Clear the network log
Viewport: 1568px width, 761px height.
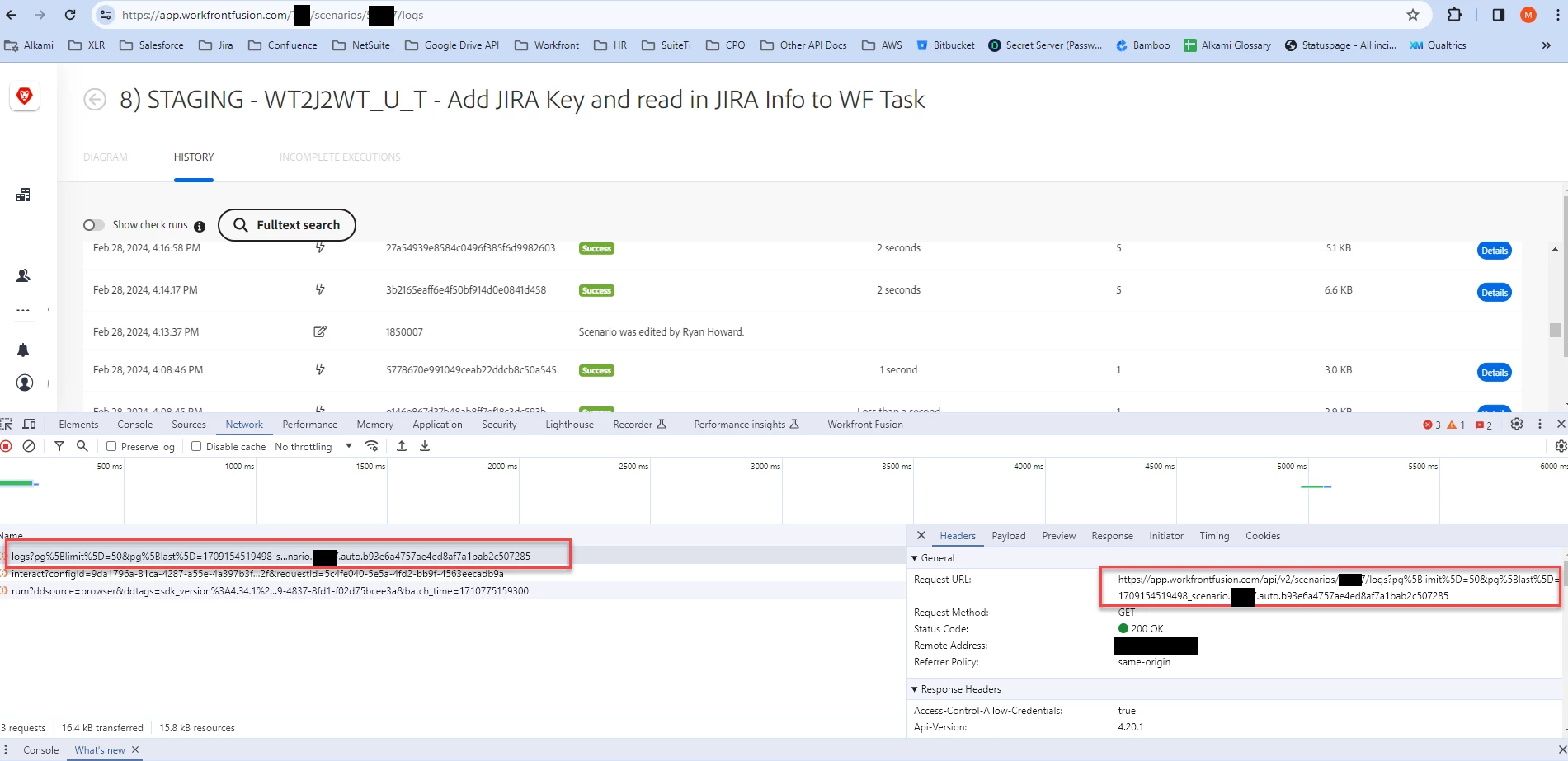29,446
